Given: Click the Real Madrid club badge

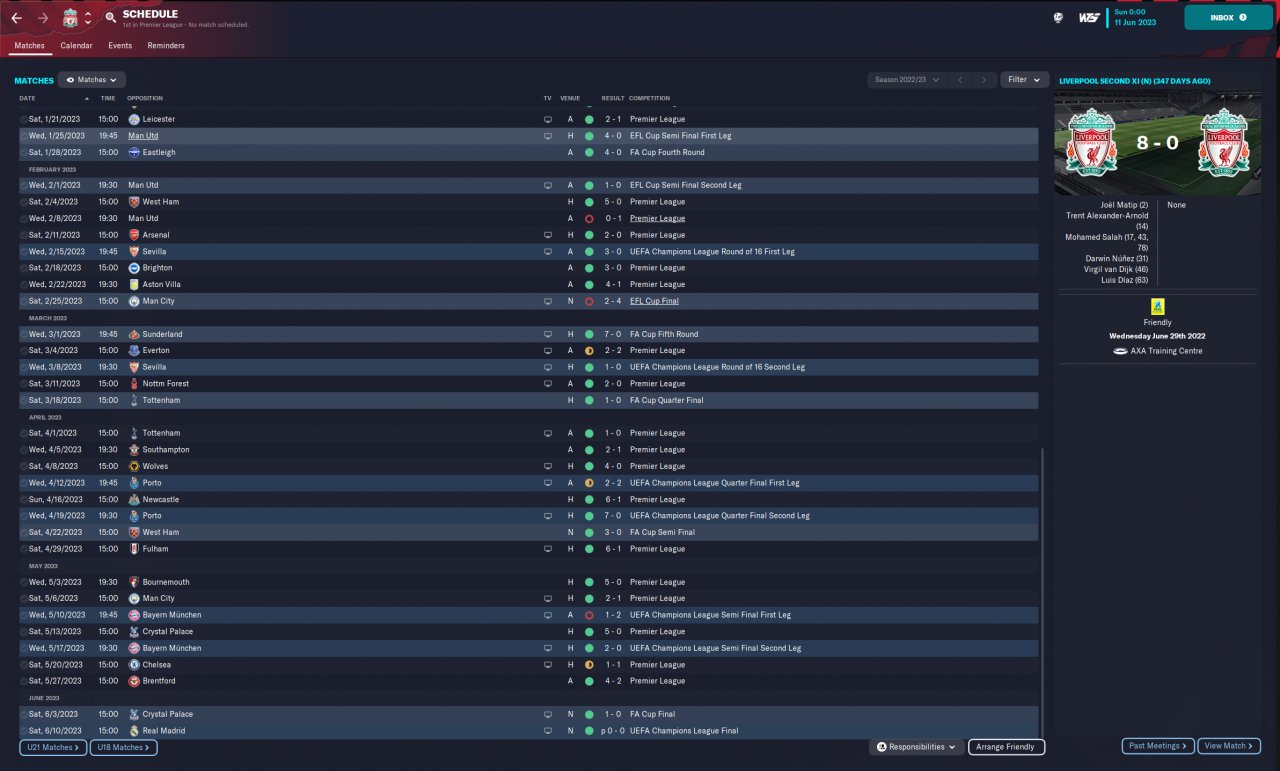Looking at the screenshot, I should click(134, 731).
